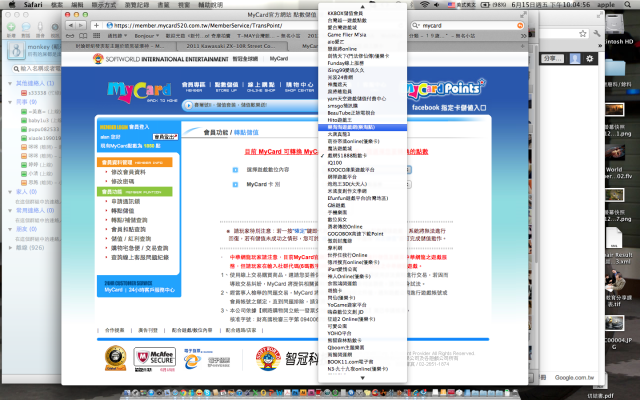Image resolution: width=640 pixels, height=400 pixels.
Task: Click the 'MyCard' link beside Softworld header
Action: click(x=279, y=59)
